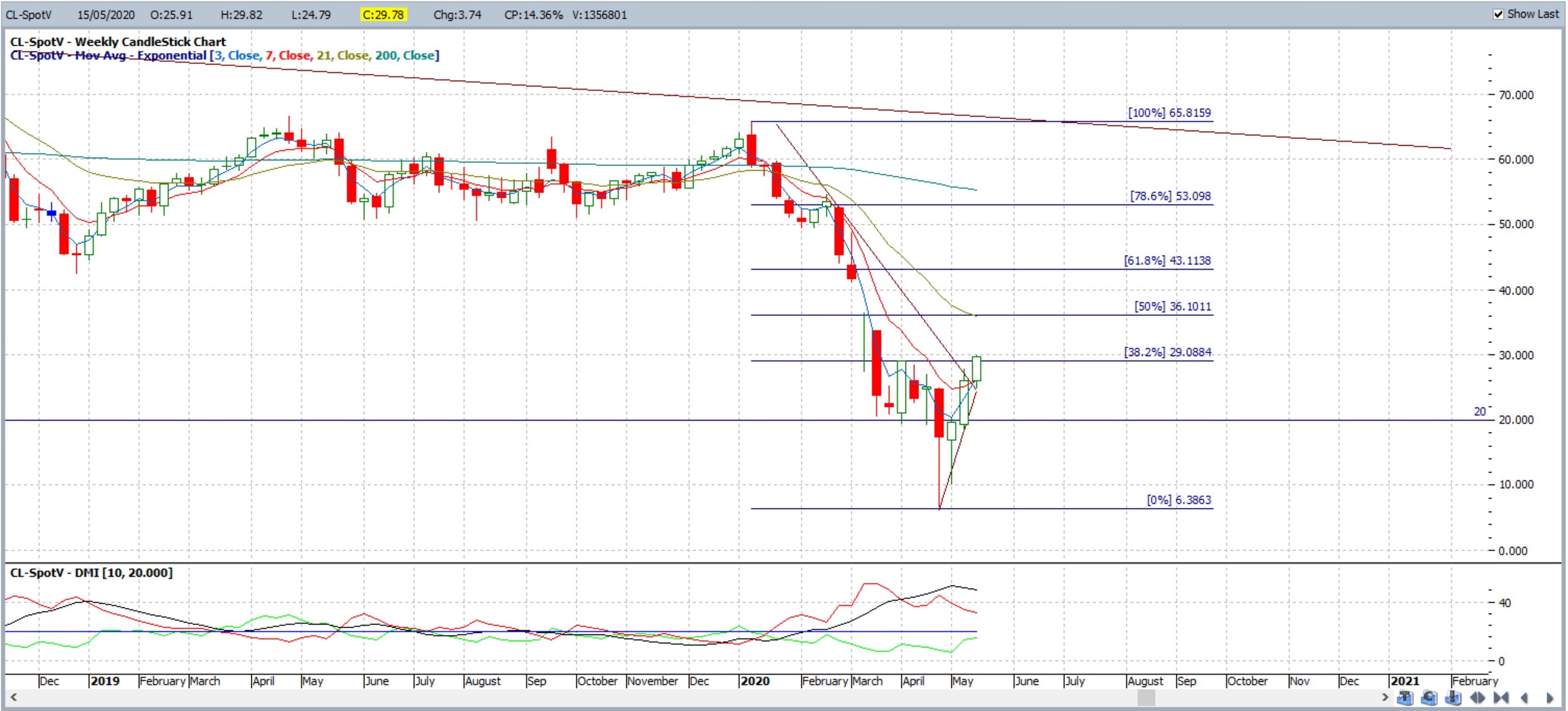Image resolution: width=1568 pixels, height=711 pixels.
Task: Click the [61.8%] 43.1138 Fibonacci label
Action: click(x=1167, y=260)
